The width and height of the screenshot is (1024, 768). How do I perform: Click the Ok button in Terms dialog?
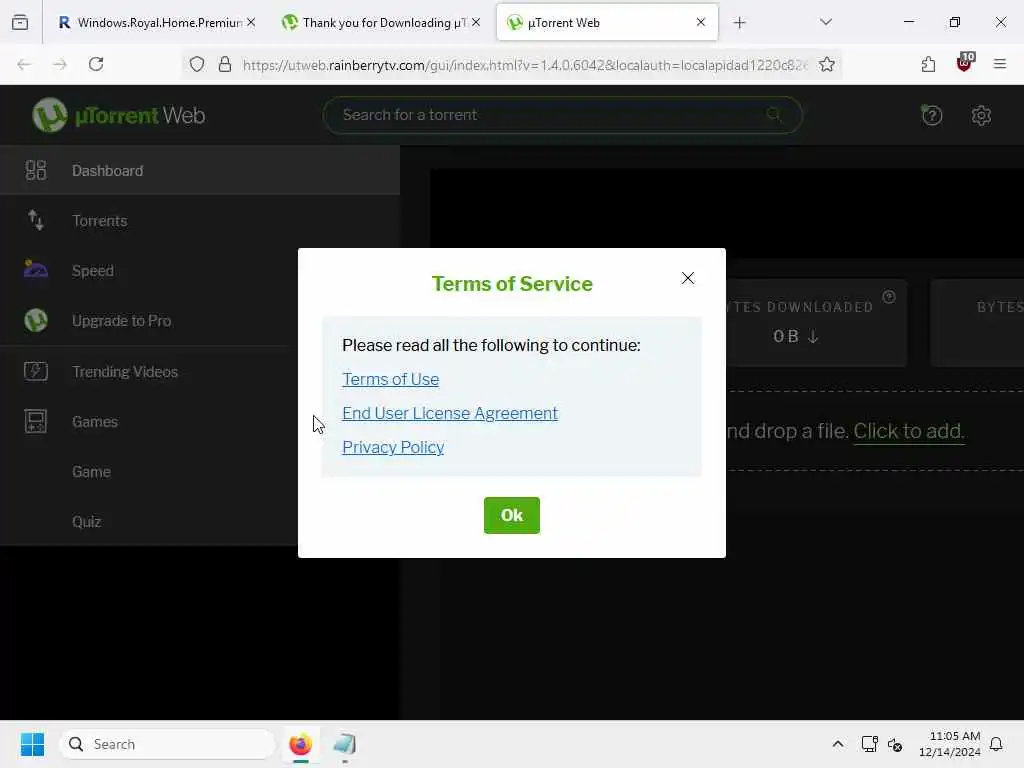coord(511,515)
